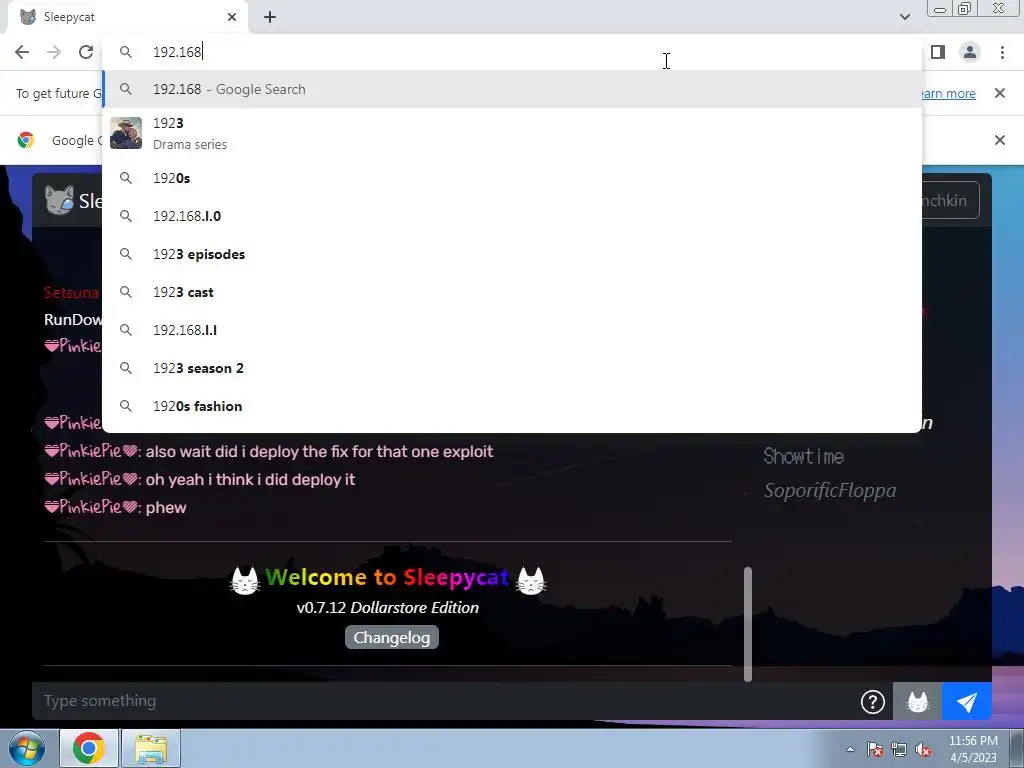Select user SoporificFloppa in user list
This screenshot has height=768, width=1024.
tap(830, 490)
